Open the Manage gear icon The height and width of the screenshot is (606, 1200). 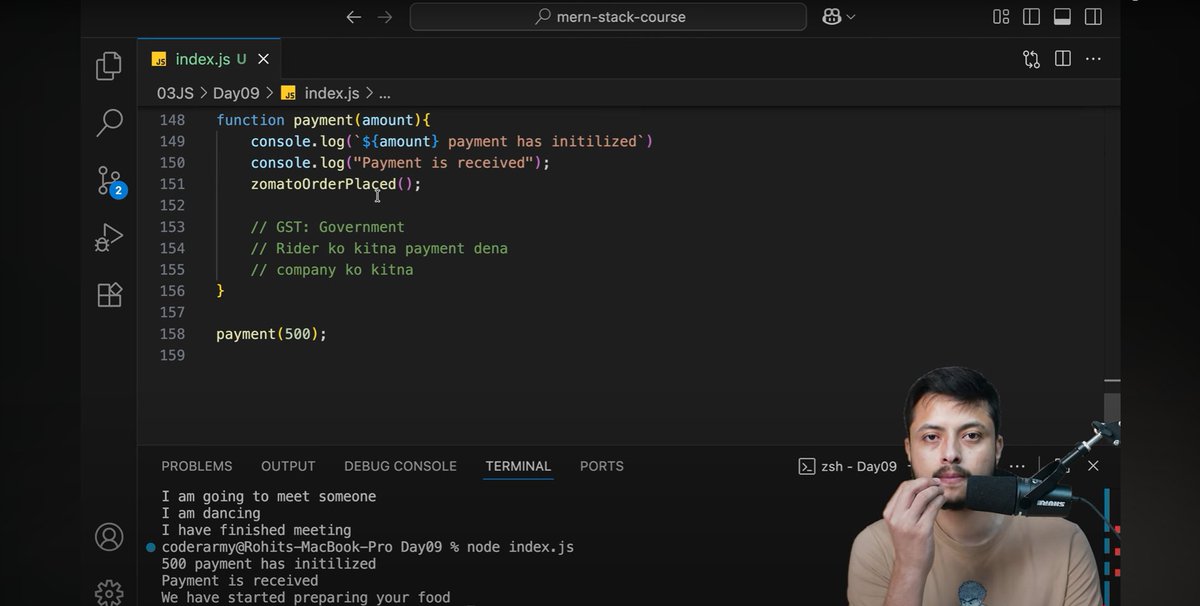click(108, 592)
